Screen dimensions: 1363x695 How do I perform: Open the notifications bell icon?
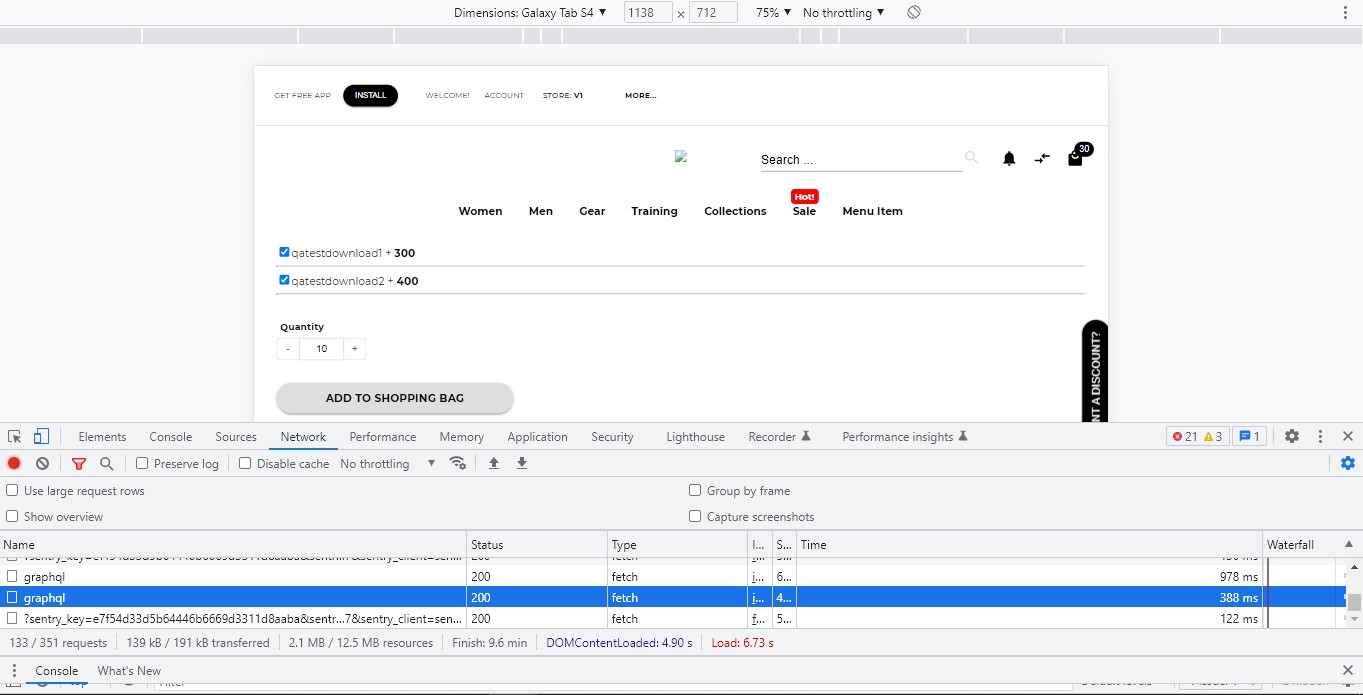pos(1009,158)
